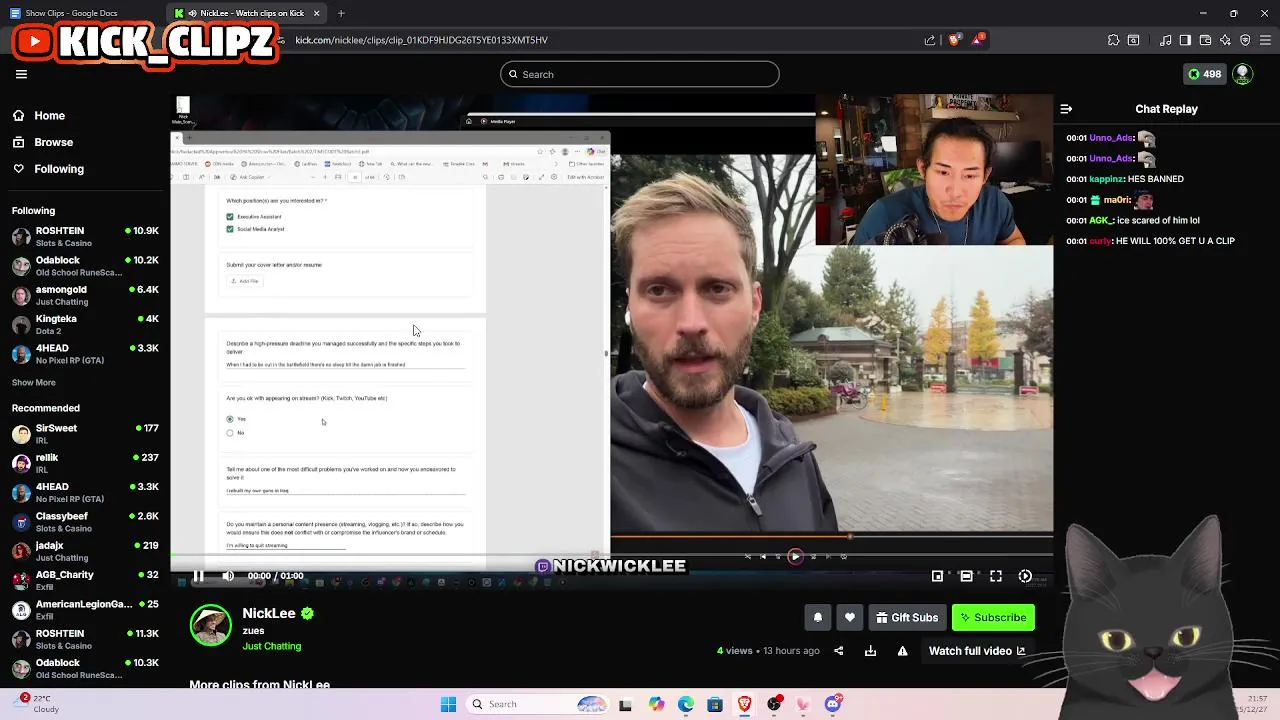The image size is (1280, 720).
Task: Open NickLee channel name link
Action: (269, 613)
